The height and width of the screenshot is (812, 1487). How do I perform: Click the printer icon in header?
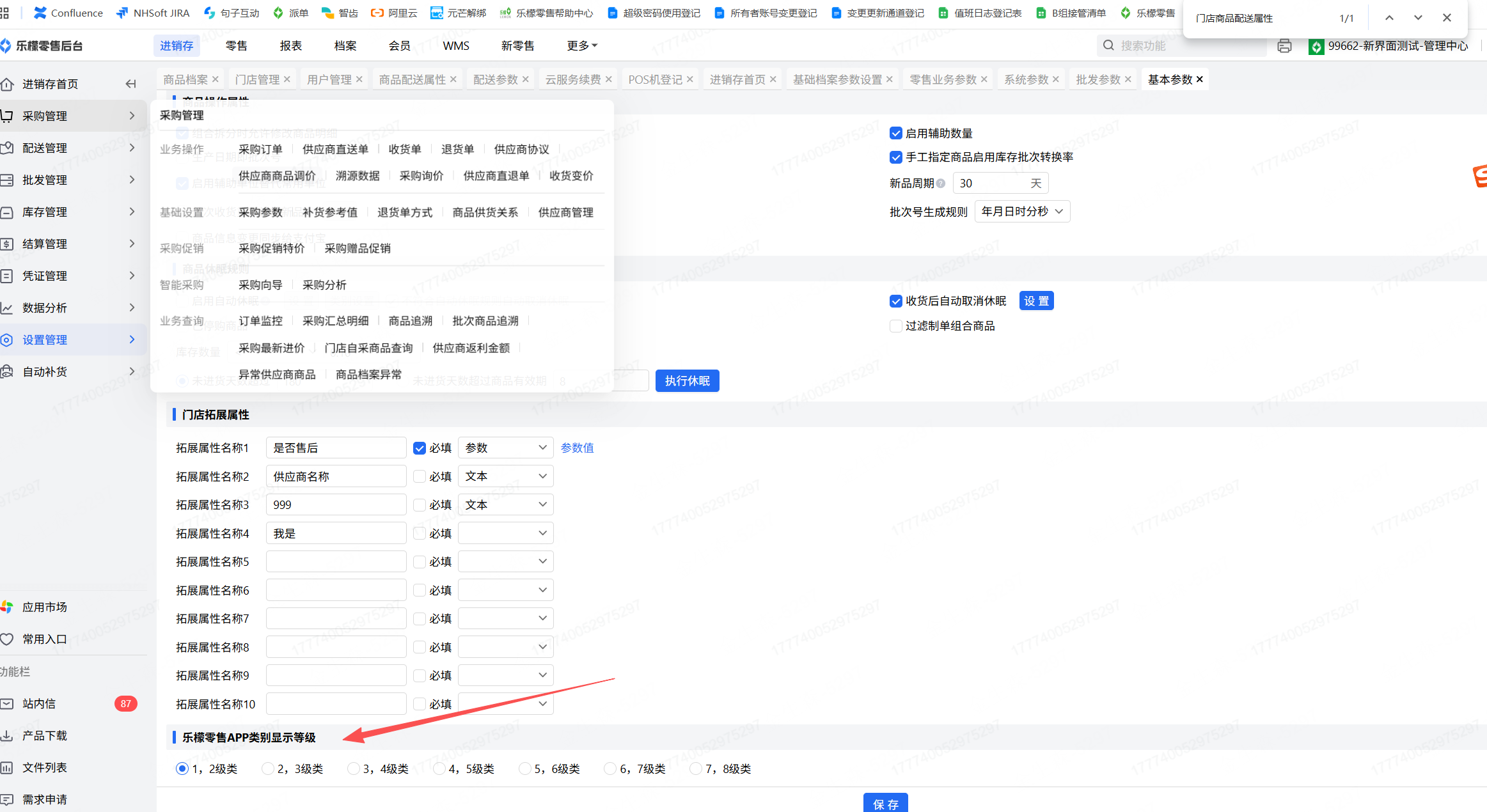pos(1284,46)
